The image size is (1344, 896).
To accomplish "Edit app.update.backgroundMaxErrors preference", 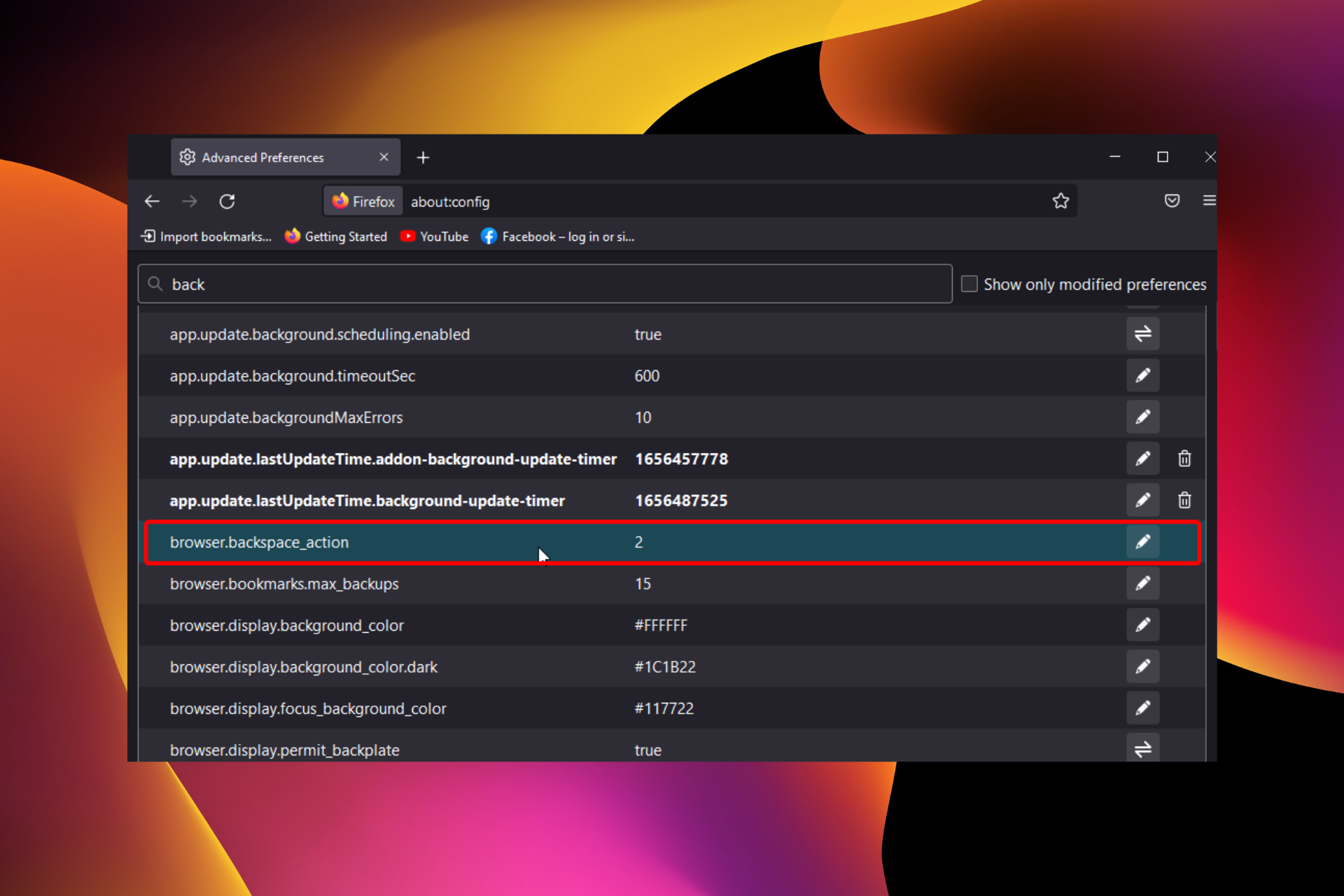I will click(1142, 417).
